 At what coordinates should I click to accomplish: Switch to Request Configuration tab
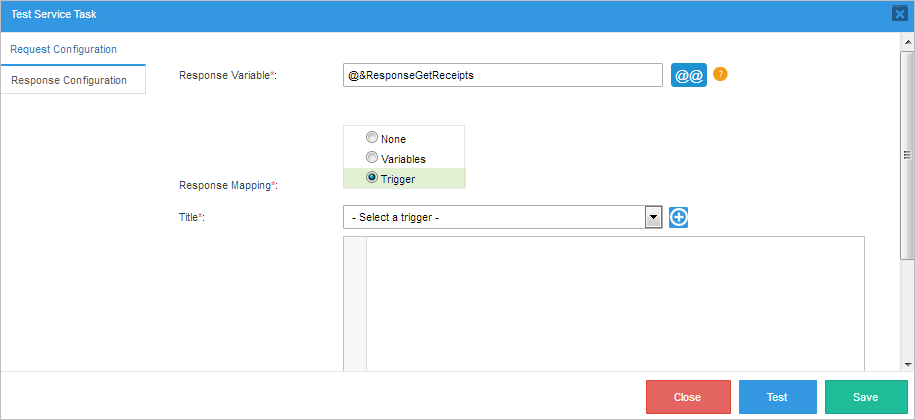(64, 49)
